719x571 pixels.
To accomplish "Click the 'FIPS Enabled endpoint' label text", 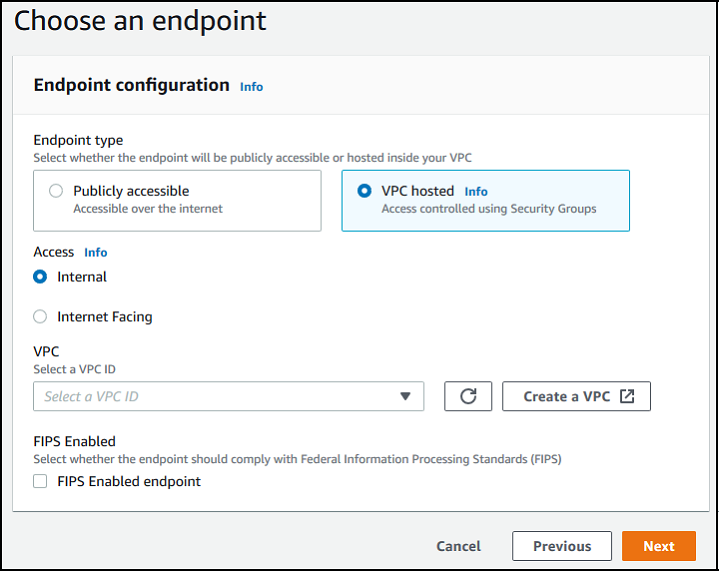I will tap(129, 481).
